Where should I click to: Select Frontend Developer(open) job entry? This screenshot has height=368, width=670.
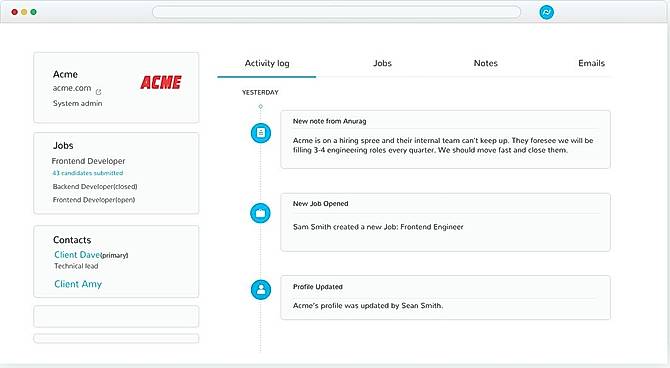point(94,200)
